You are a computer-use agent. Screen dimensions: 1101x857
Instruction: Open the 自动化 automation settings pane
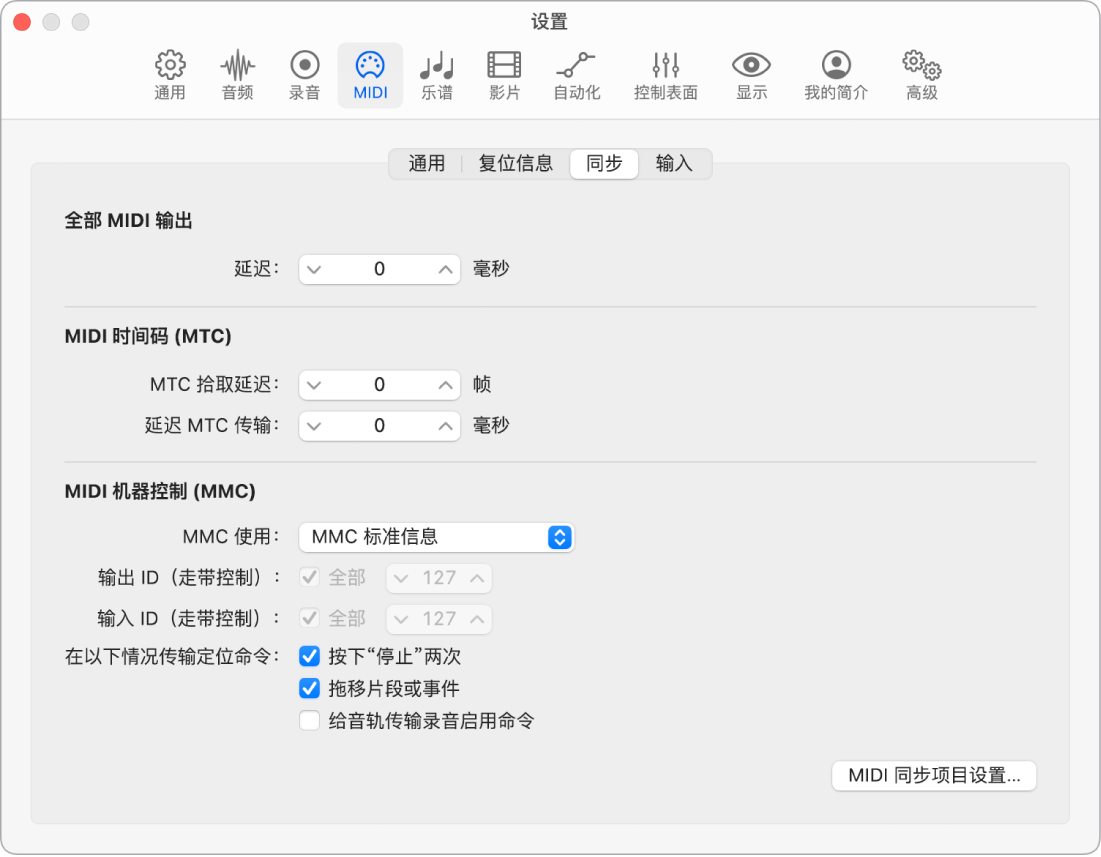tap(576, 74)
